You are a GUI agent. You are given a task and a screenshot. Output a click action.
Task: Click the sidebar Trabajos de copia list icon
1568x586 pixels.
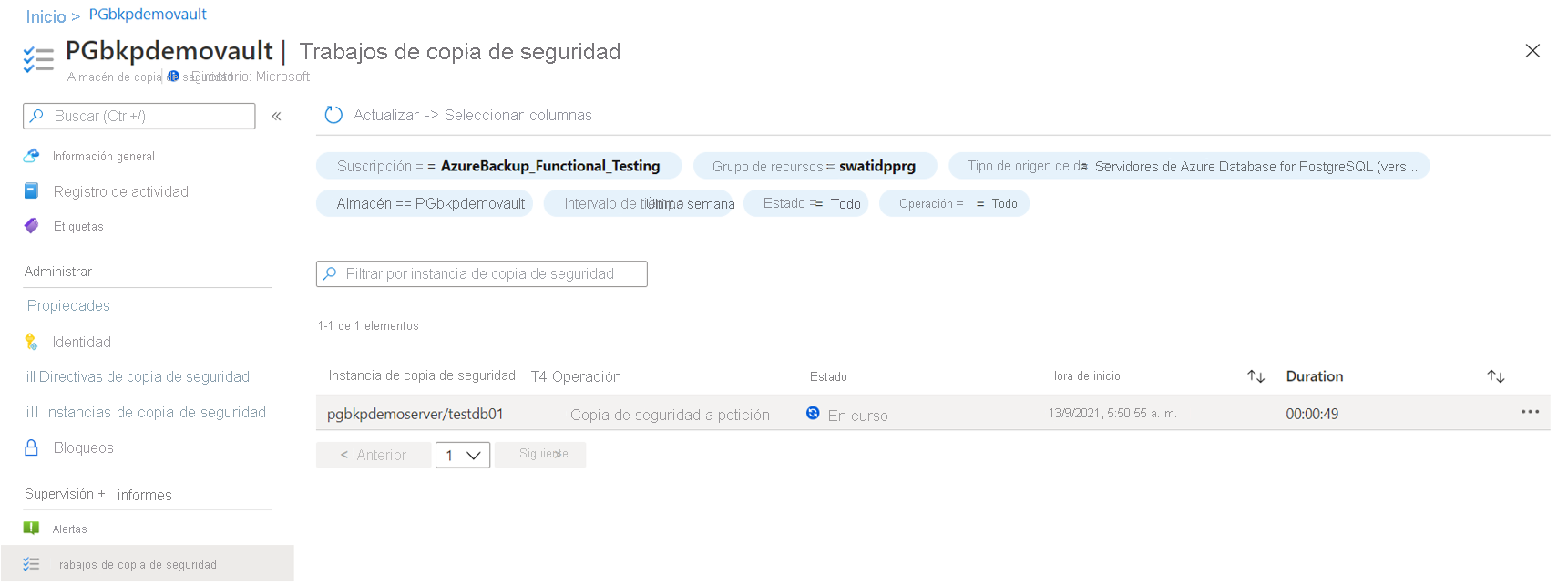click(31, 564)
